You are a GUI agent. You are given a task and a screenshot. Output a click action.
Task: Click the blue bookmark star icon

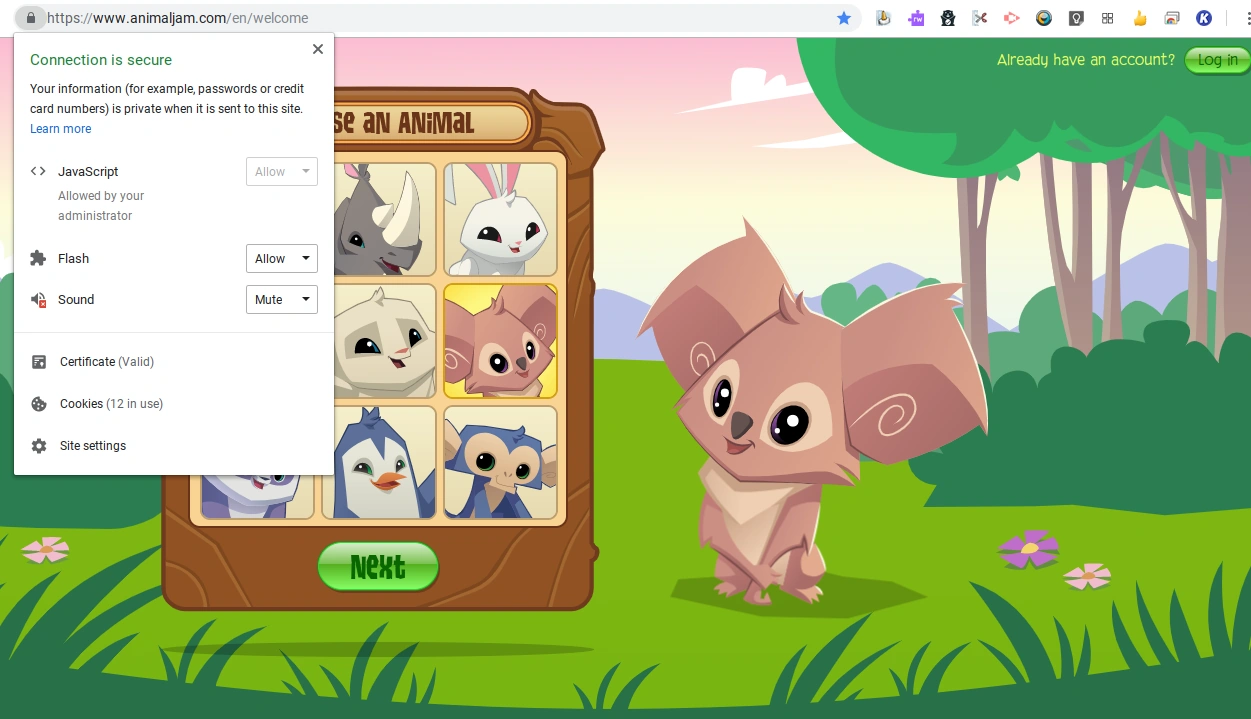coord(844,18)
